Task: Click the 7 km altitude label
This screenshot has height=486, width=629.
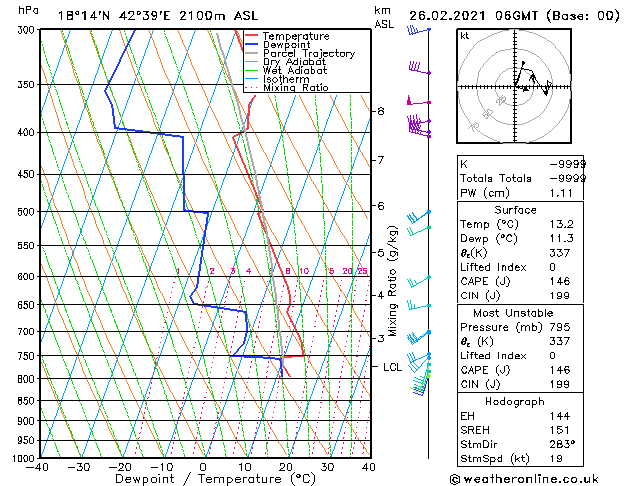Action: click(x=381, y=160)
